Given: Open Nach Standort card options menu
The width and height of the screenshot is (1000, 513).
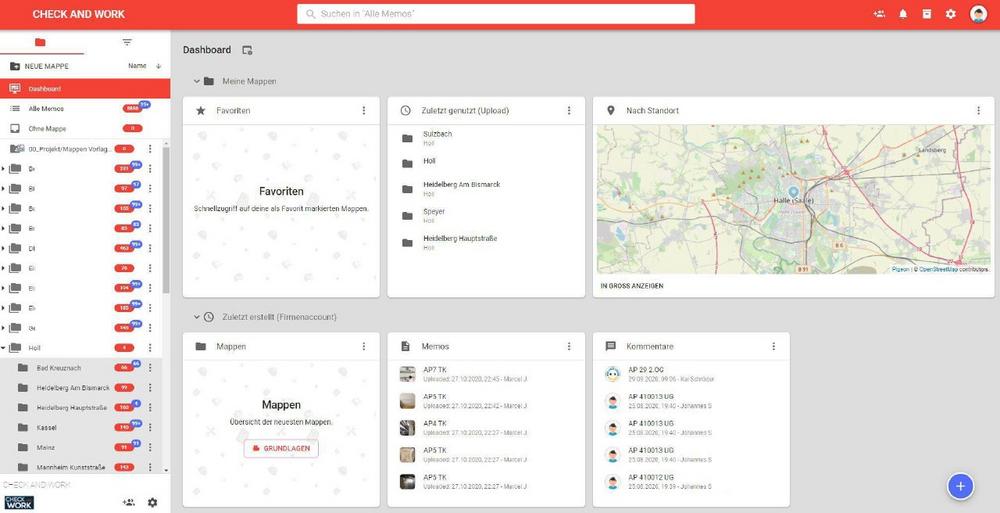Looking at the screenshot, I should point(978,111).
